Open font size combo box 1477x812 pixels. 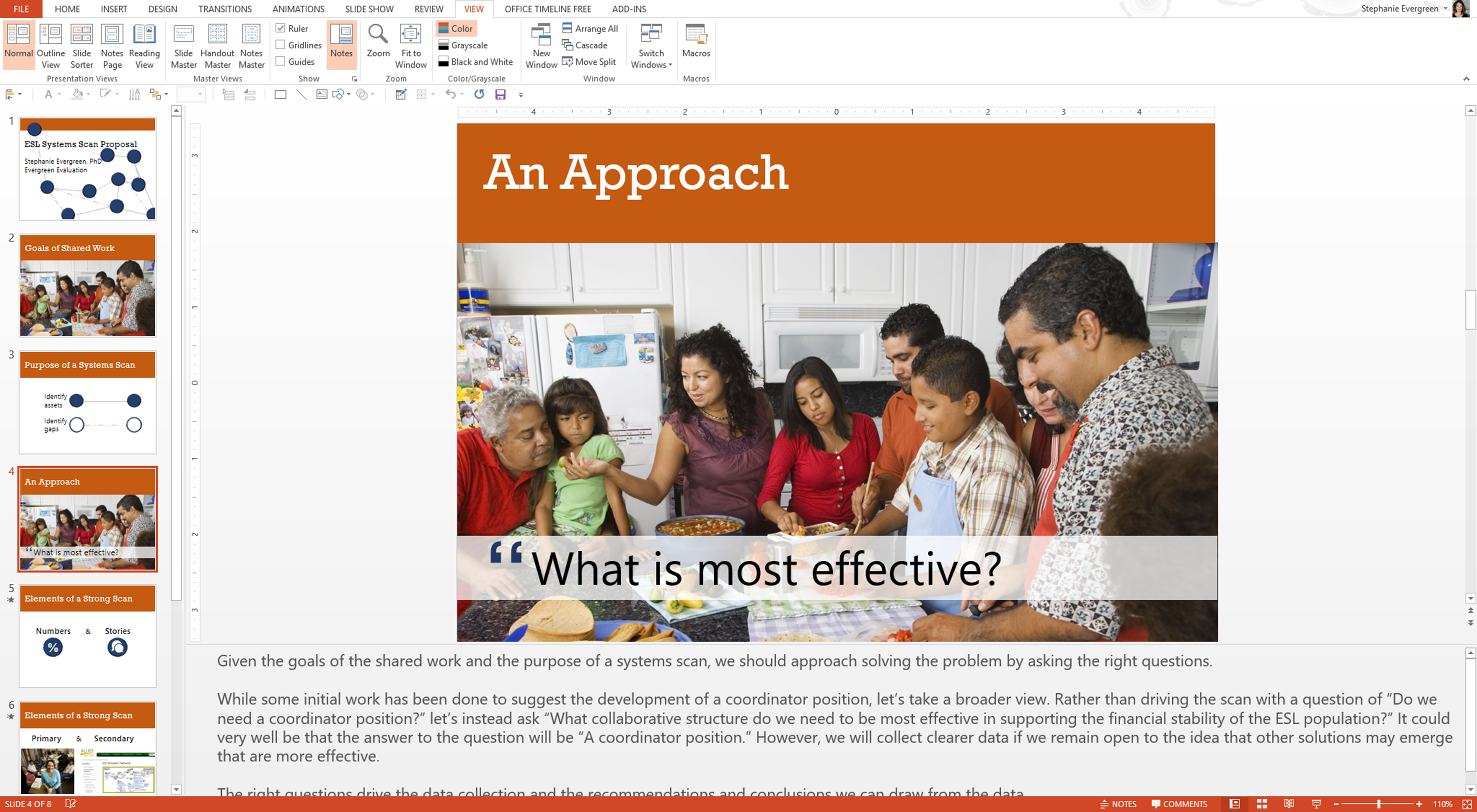(191, 95)
